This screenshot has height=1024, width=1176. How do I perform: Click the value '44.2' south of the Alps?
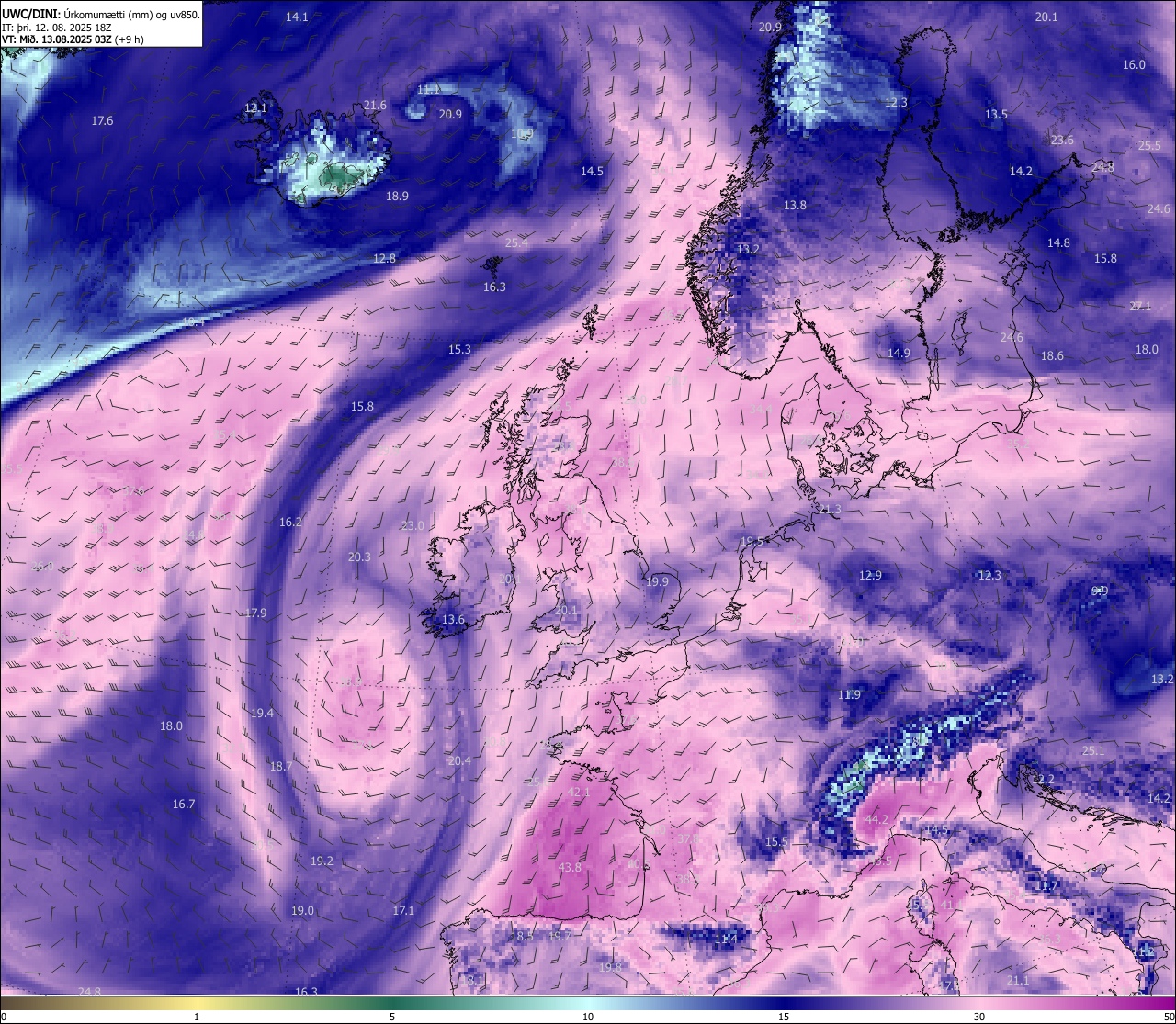pos(877,820)
